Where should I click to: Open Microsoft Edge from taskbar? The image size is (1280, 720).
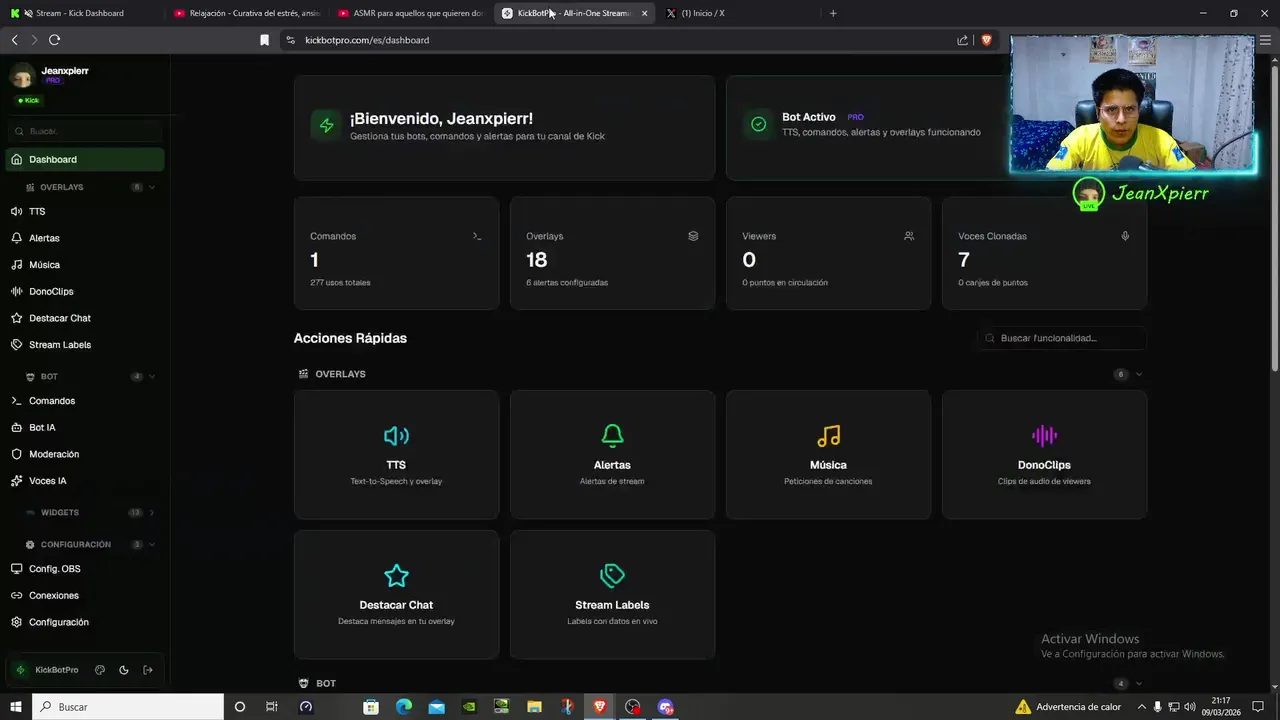[404, 707]
